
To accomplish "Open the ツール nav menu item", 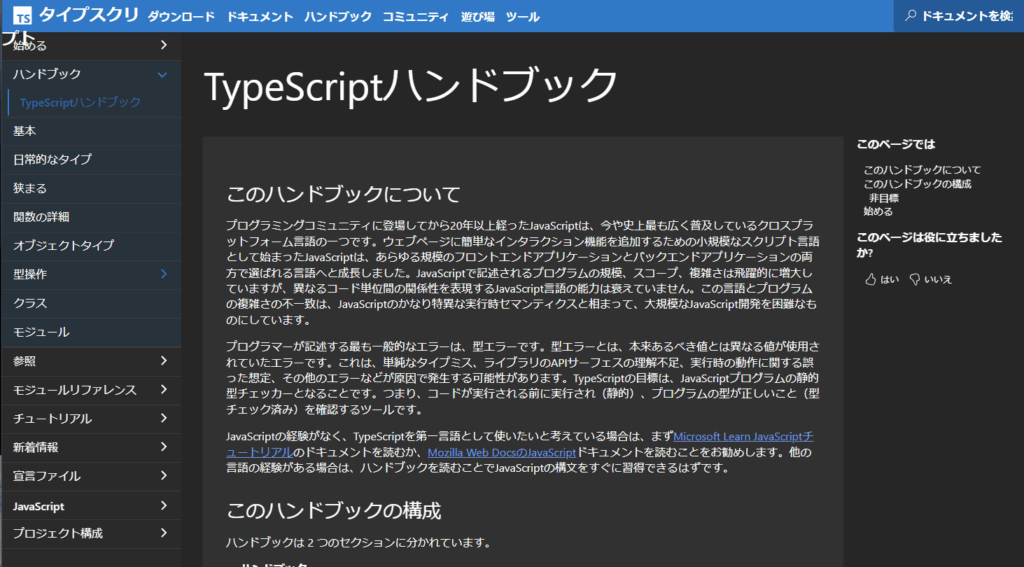I will click(522, 17).
